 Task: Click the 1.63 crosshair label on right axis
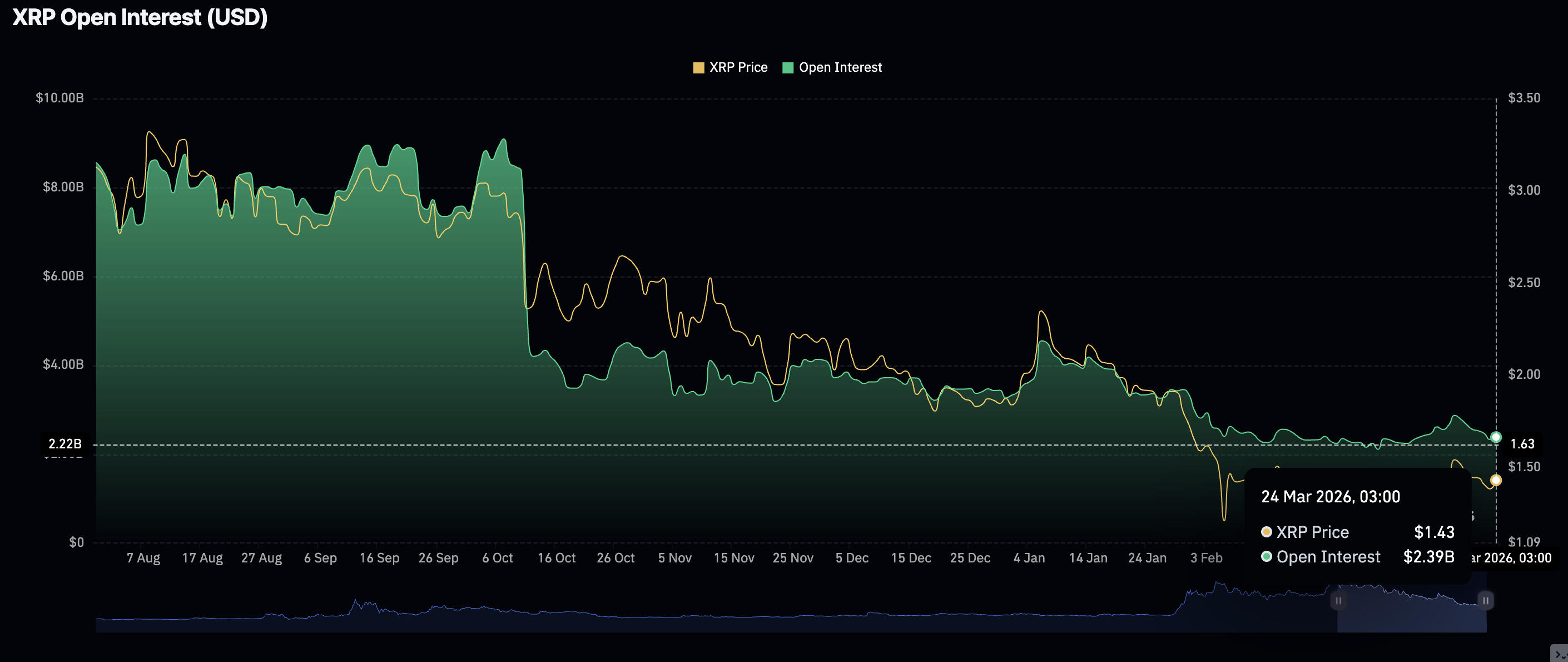click(x=1522, y=444)
